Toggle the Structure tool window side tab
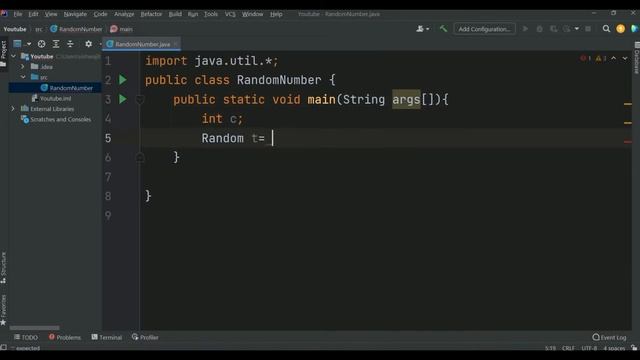Image resolution: width=640 pixels, height=360 pixels. (x=4, y=267)
